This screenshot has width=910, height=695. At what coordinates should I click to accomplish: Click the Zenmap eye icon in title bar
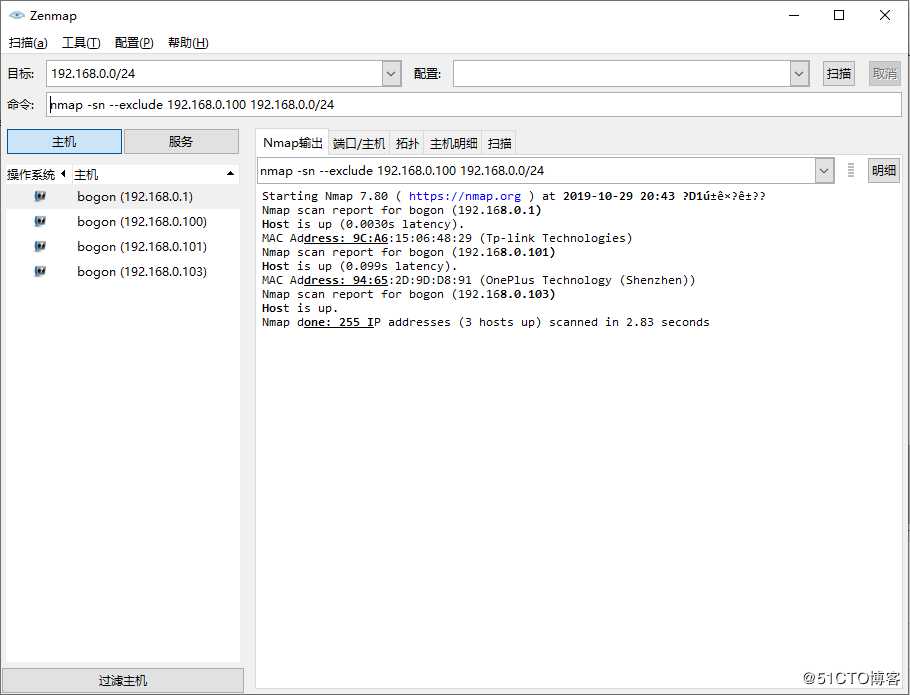click(17, 15)
